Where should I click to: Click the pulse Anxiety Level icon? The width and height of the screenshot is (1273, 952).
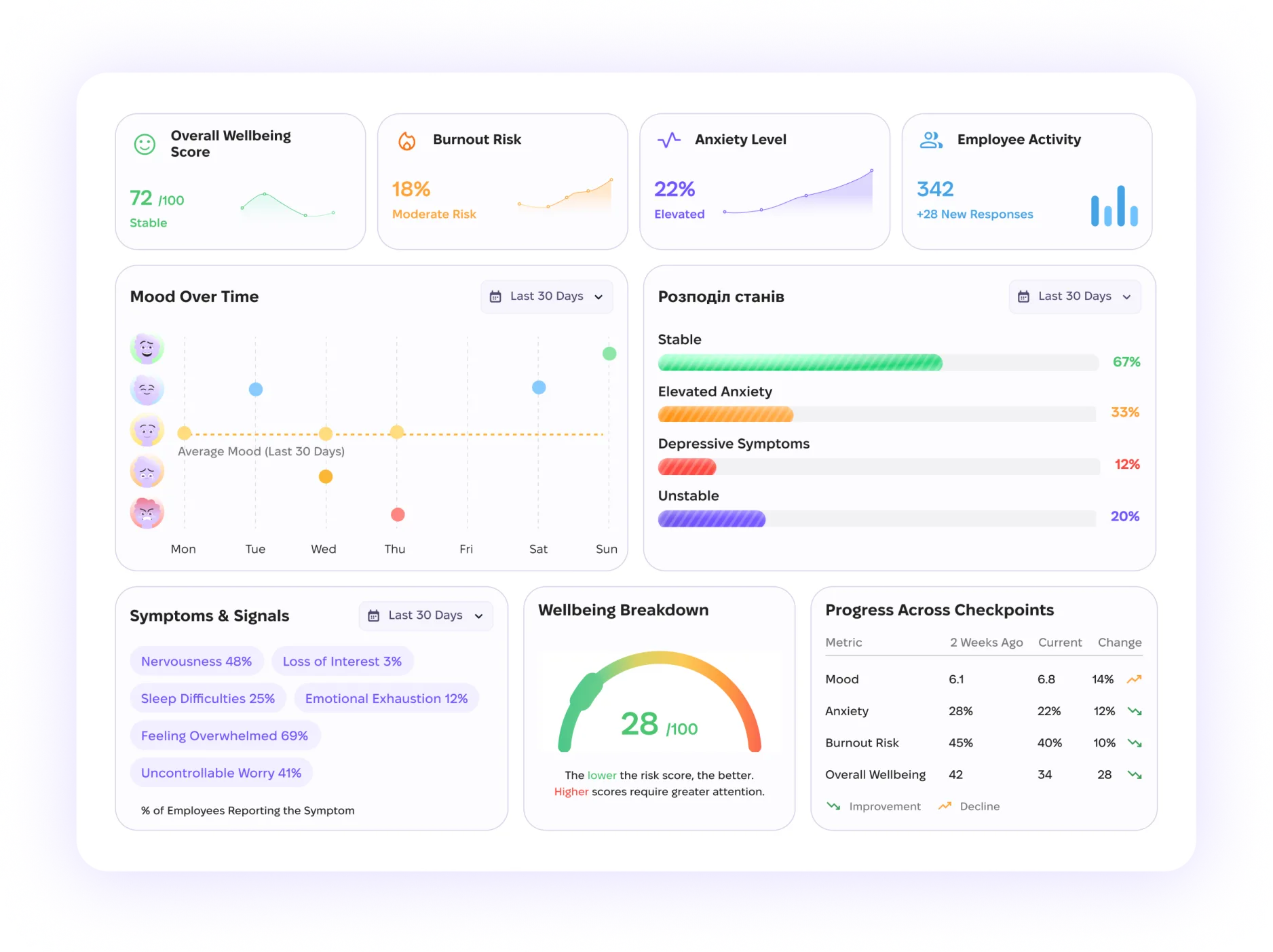coord(669,140)
